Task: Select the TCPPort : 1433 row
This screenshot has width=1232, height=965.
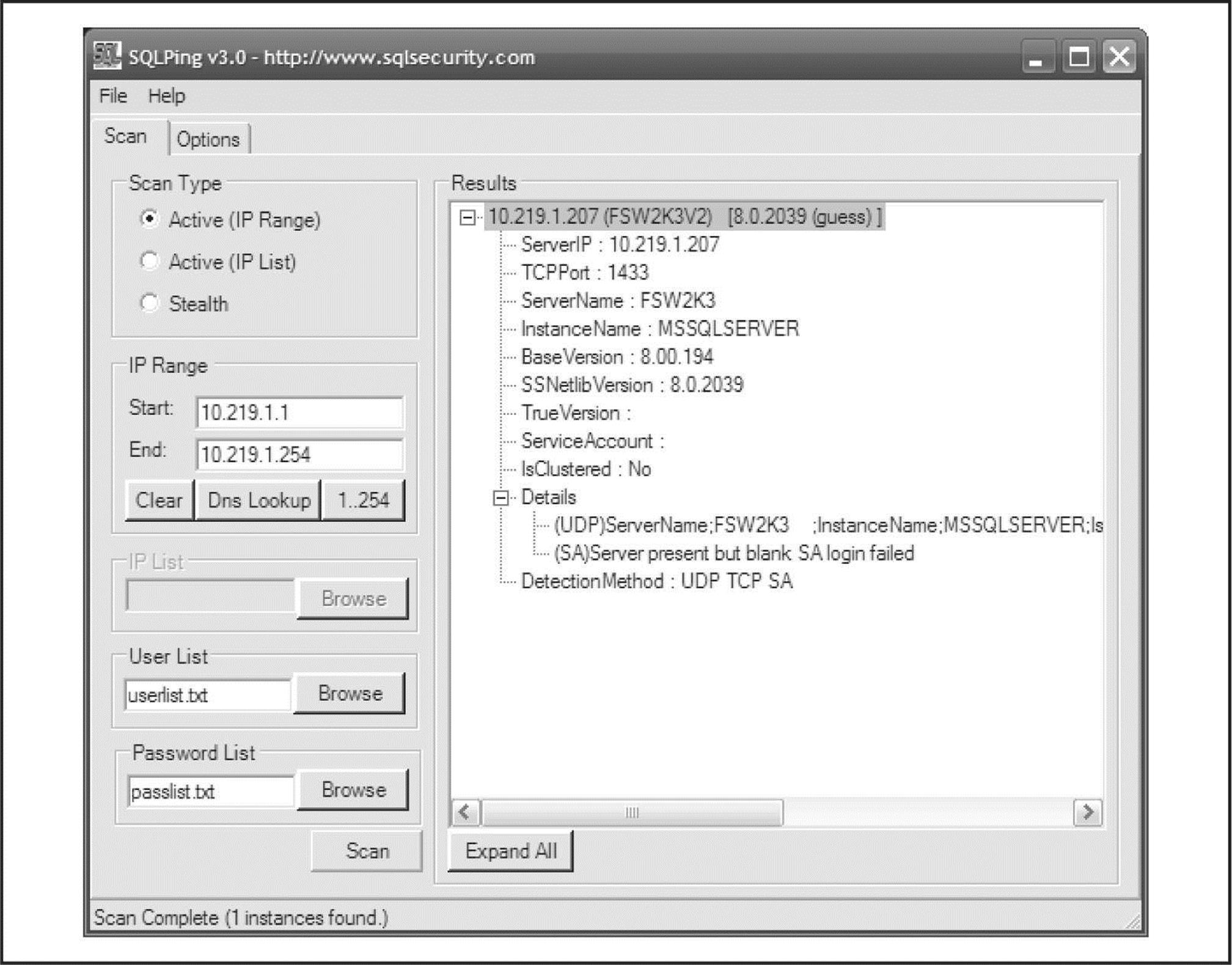Action: pos(585,273)
